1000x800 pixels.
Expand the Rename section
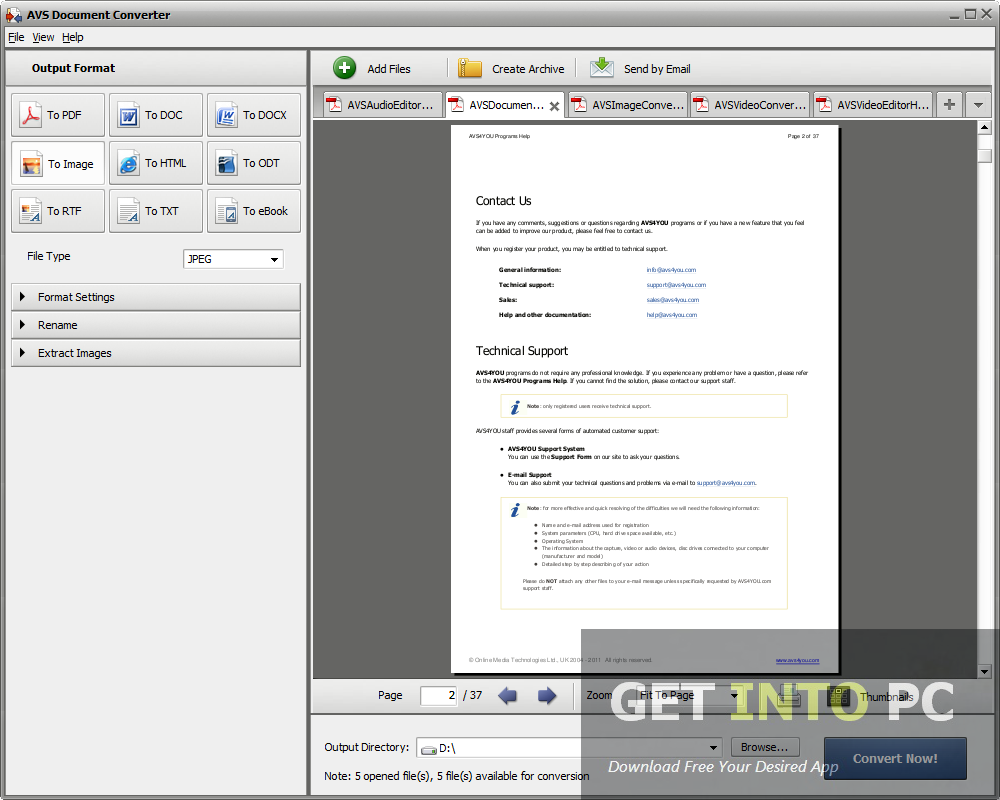tap(156, 325)
